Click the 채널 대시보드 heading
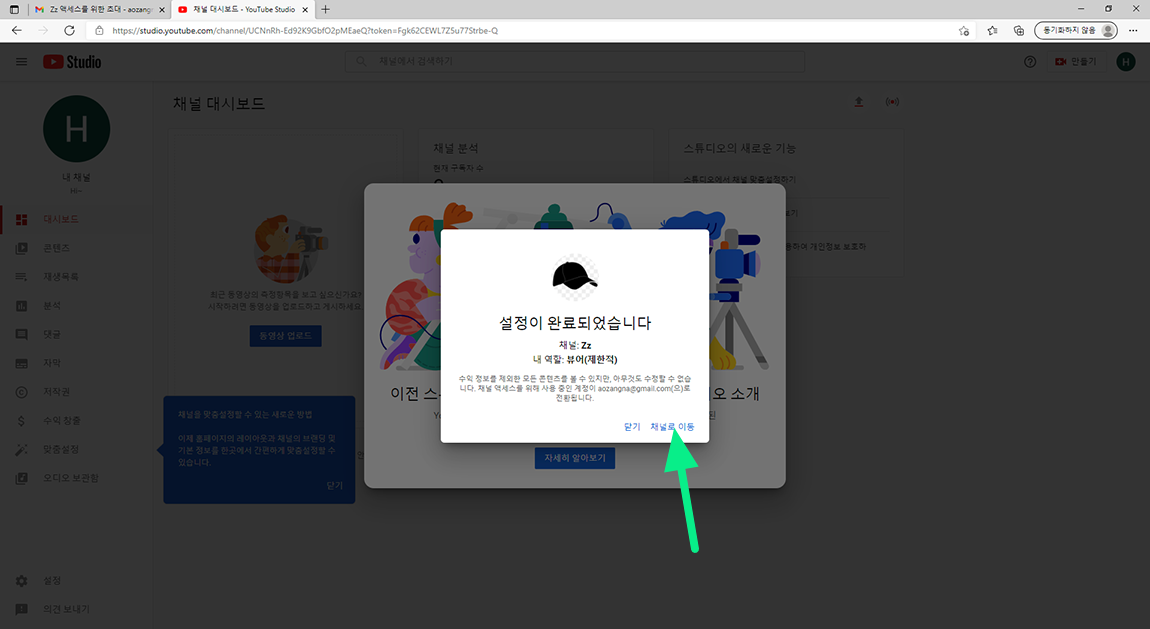 pos(219,103)
